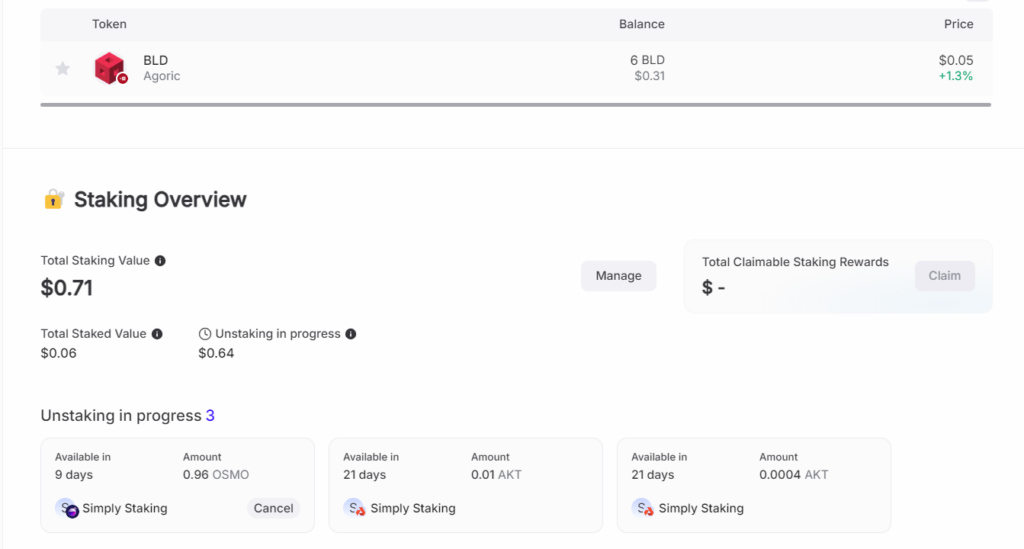Sort tokens by the Price column header
Image resolution: width=1024 pixels, height=549 pixels.
[958, 24]
